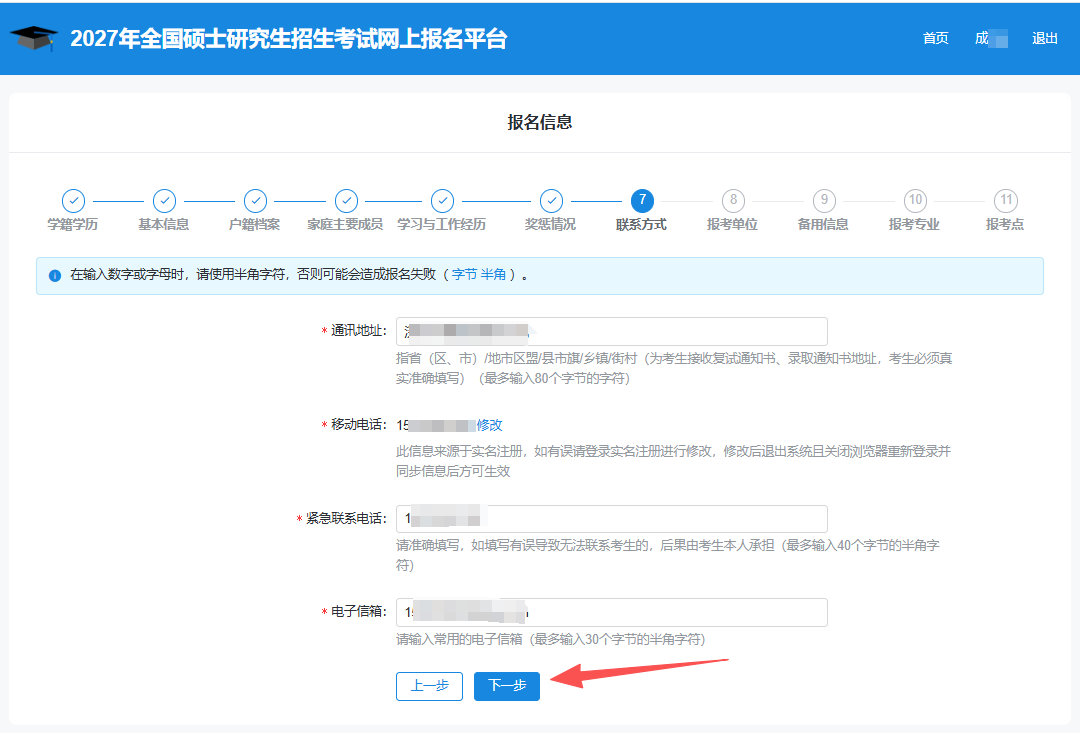Image resolution: width=1080 pixels, height=733 pixels.
Task: Log out via 退出 link
Action: 1044,39
